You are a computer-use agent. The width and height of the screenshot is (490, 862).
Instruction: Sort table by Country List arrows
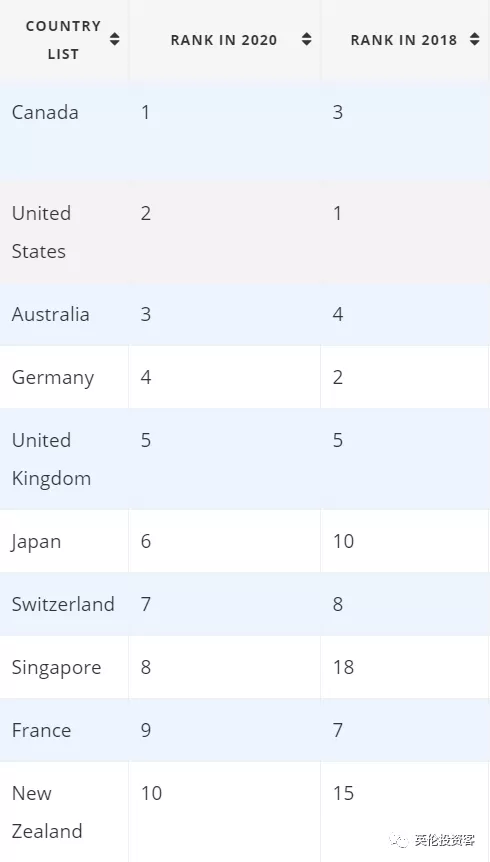tap(114, 40)
